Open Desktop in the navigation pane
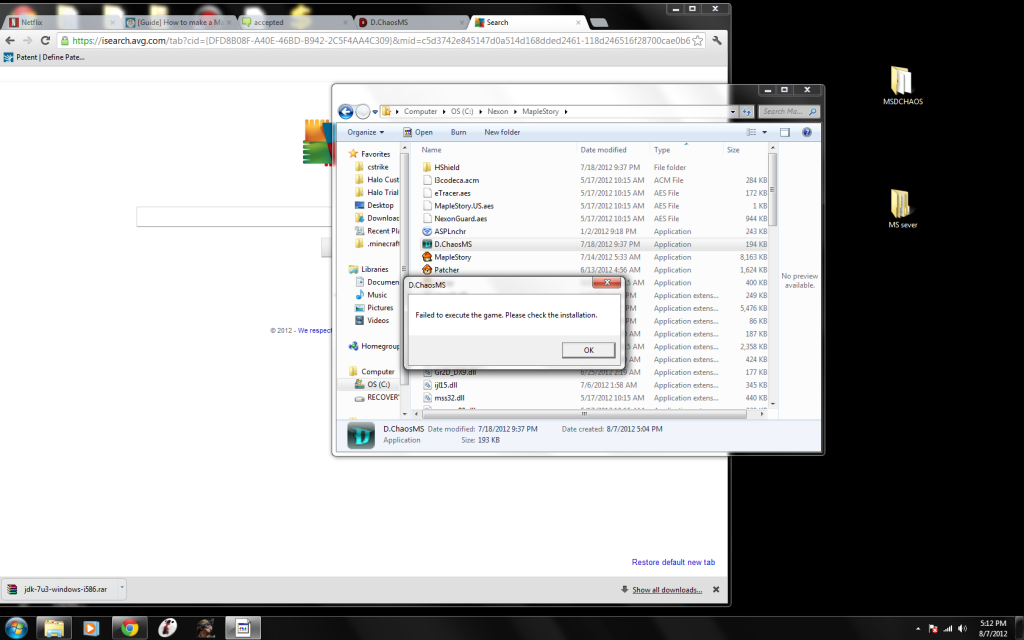The width and height of the screenshot is (1024, 640). pyautogui.click(x=380, y=205)
